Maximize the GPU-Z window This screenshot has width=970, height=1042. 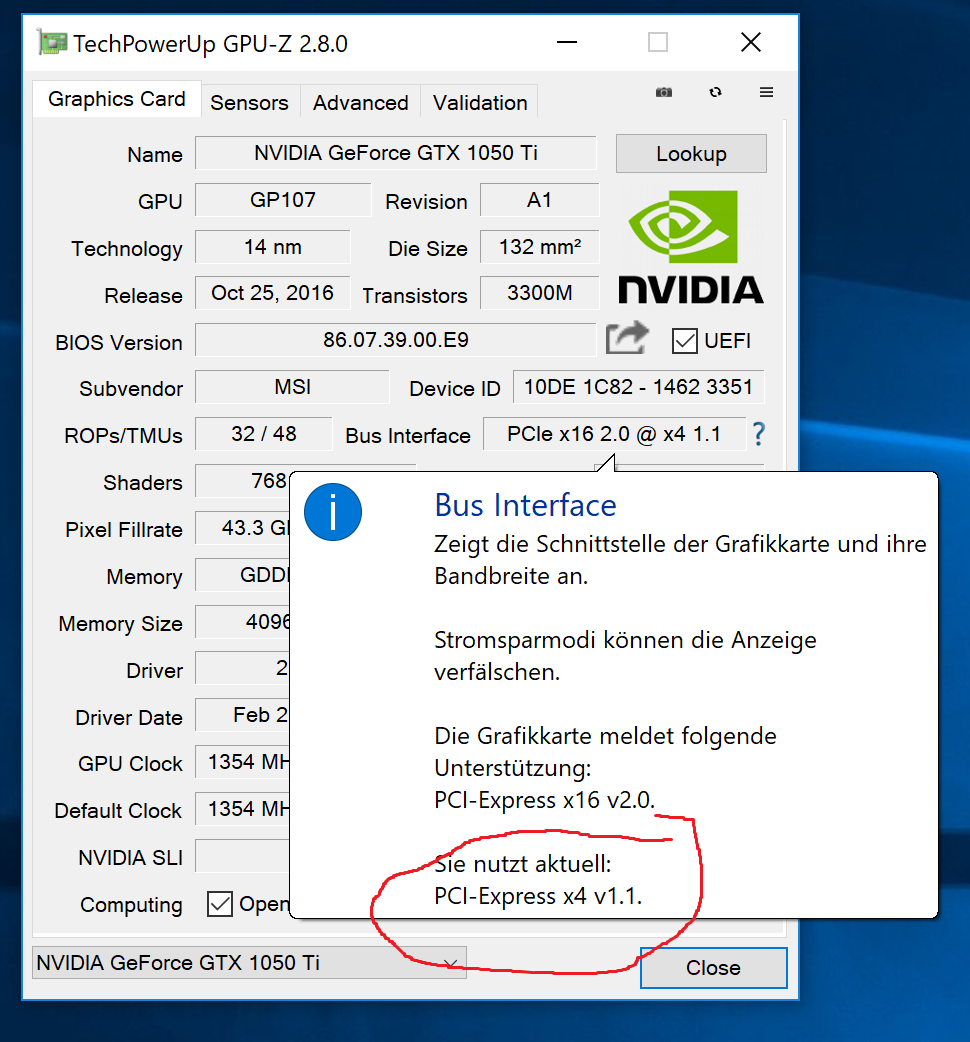coord(658,43)
